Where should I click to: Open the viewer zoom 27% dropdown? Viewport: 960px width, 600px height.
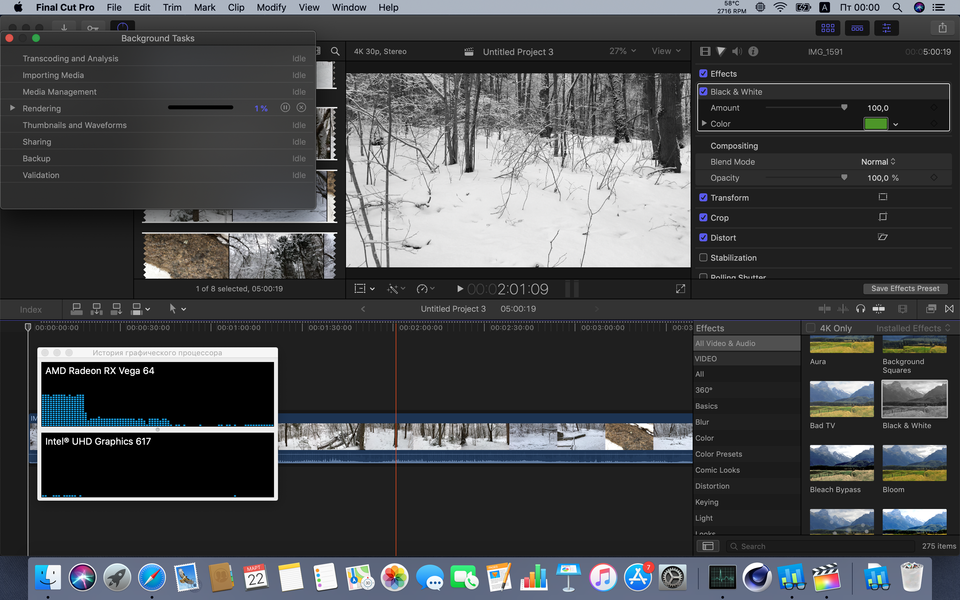(x=622, y=51)
